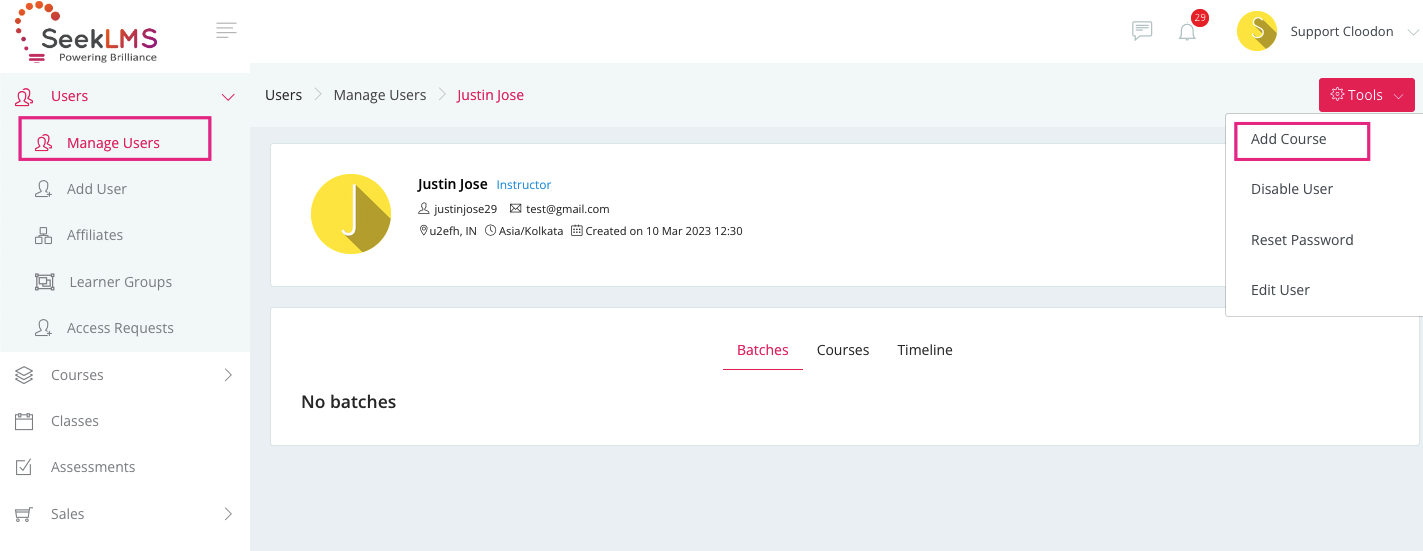The width and height of the screenshot is (1423, 551).
Task: Click the Affiliates hierarchy icon
Action: tap(43, 235)
